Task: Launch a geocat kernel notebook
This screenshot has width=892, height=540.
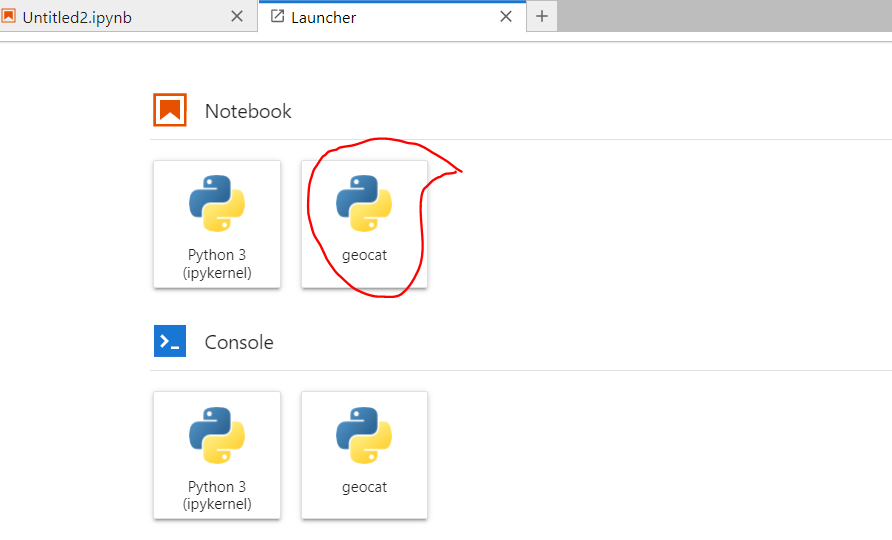Action: pyautogui.click(x=364, y=224)
